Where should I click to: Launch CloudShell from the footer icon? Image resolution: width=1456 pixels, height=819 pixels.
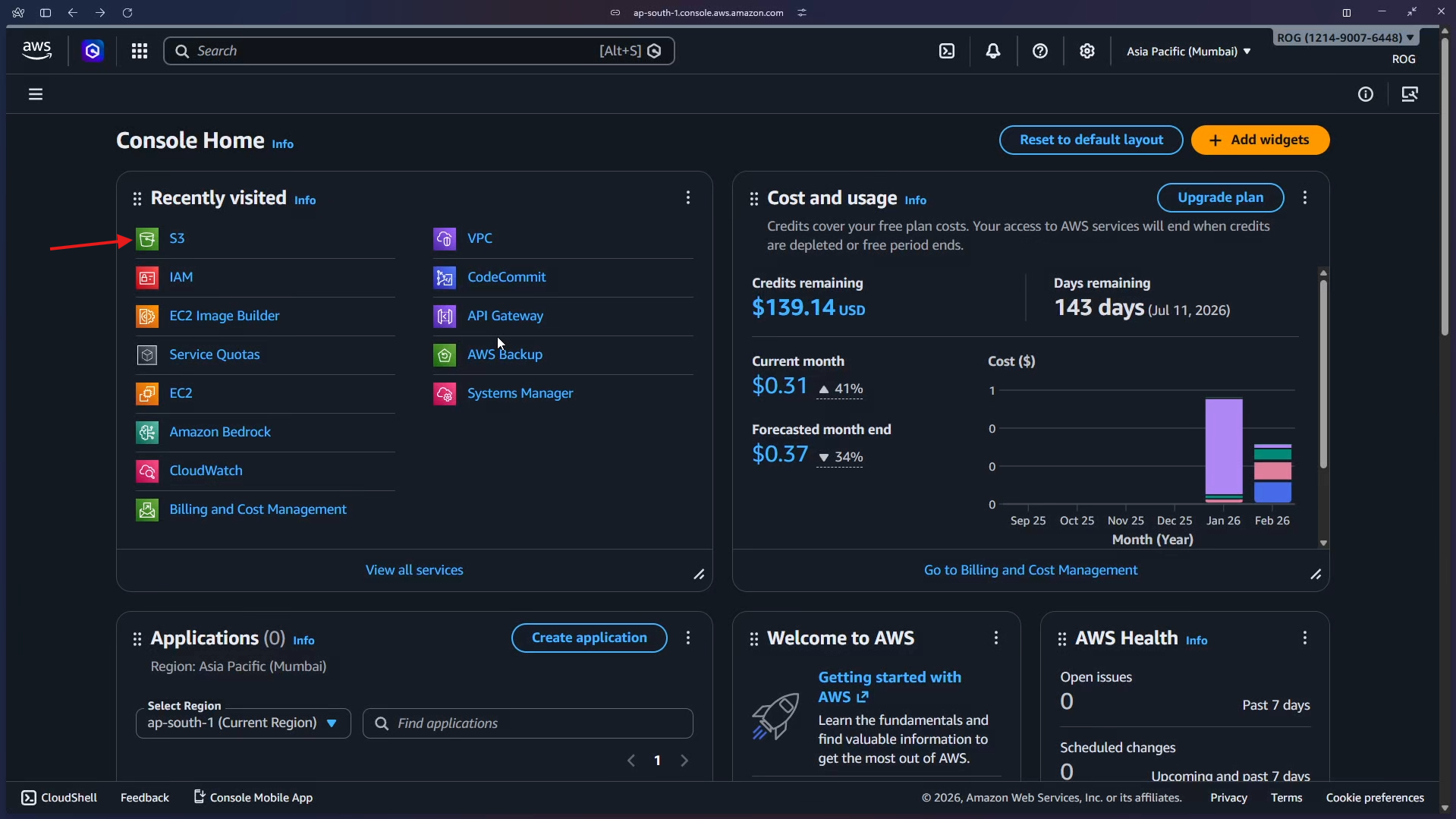(x=30, y=798)
